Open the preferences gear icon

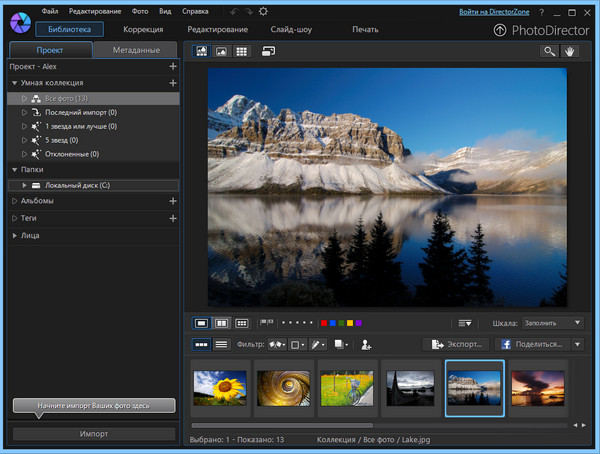pos(263,11)
